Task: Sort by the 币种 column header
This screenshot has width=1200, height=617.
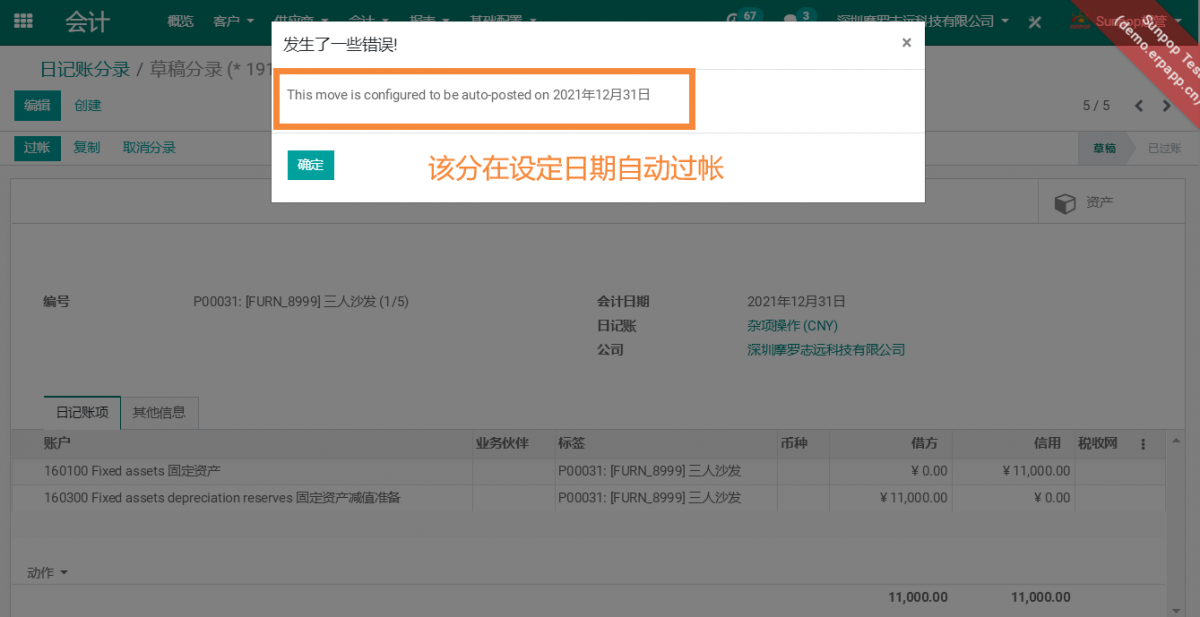Action: pyautogui.click(x=803, y=444)
